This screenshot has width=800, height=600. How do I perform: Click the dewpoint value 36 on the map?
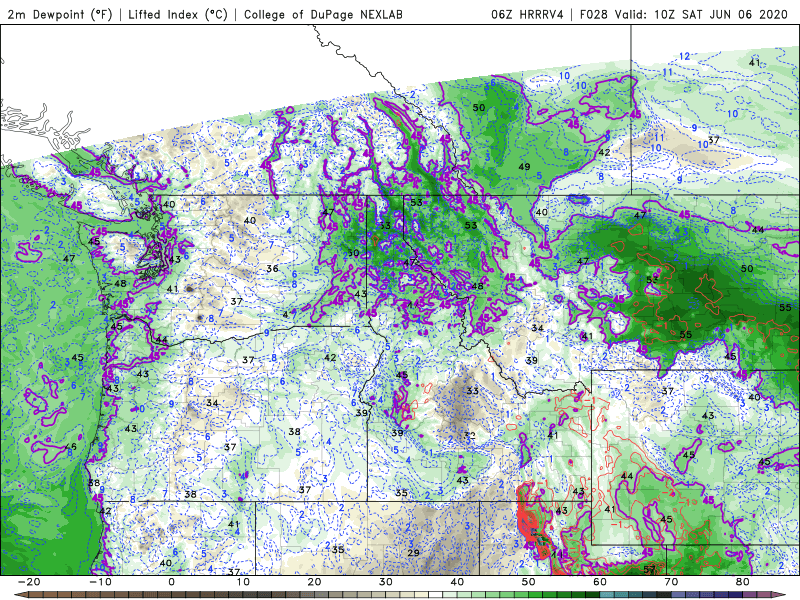coord(272,268)
